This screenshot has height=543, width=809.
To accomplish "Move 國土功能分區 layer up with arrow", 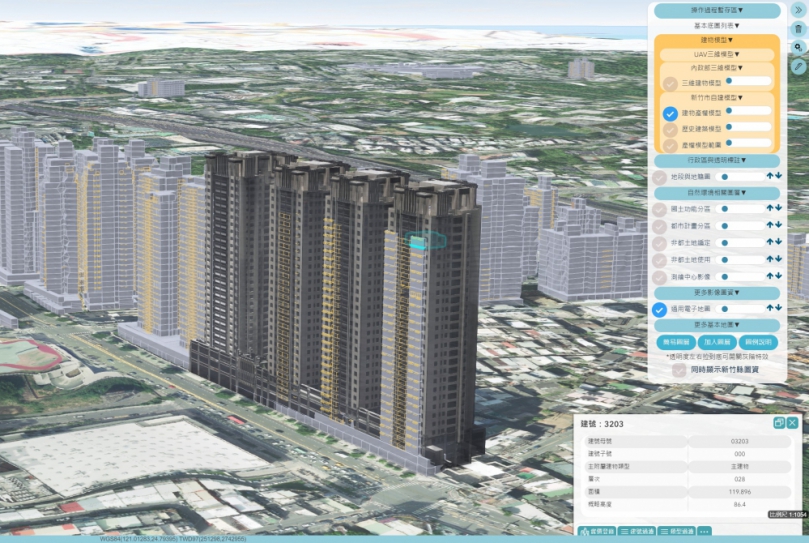I will [x=769, y=209].
